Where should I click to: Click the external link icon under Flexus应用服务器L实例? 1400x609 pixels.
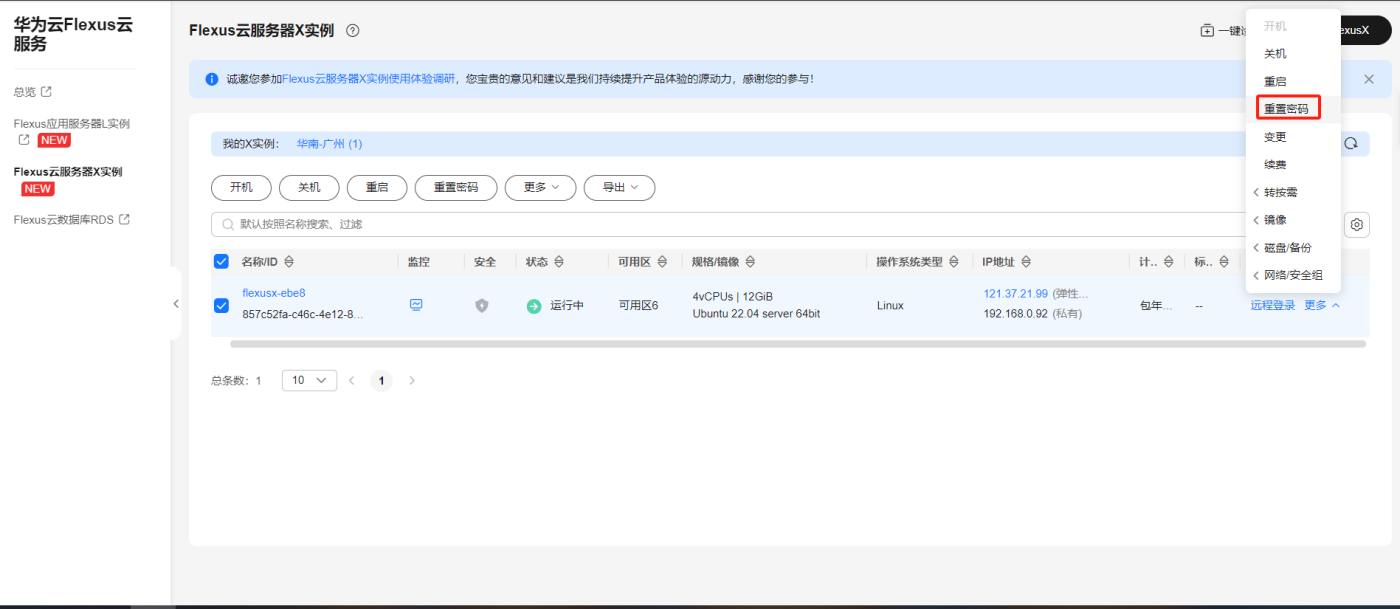(24, 140)
